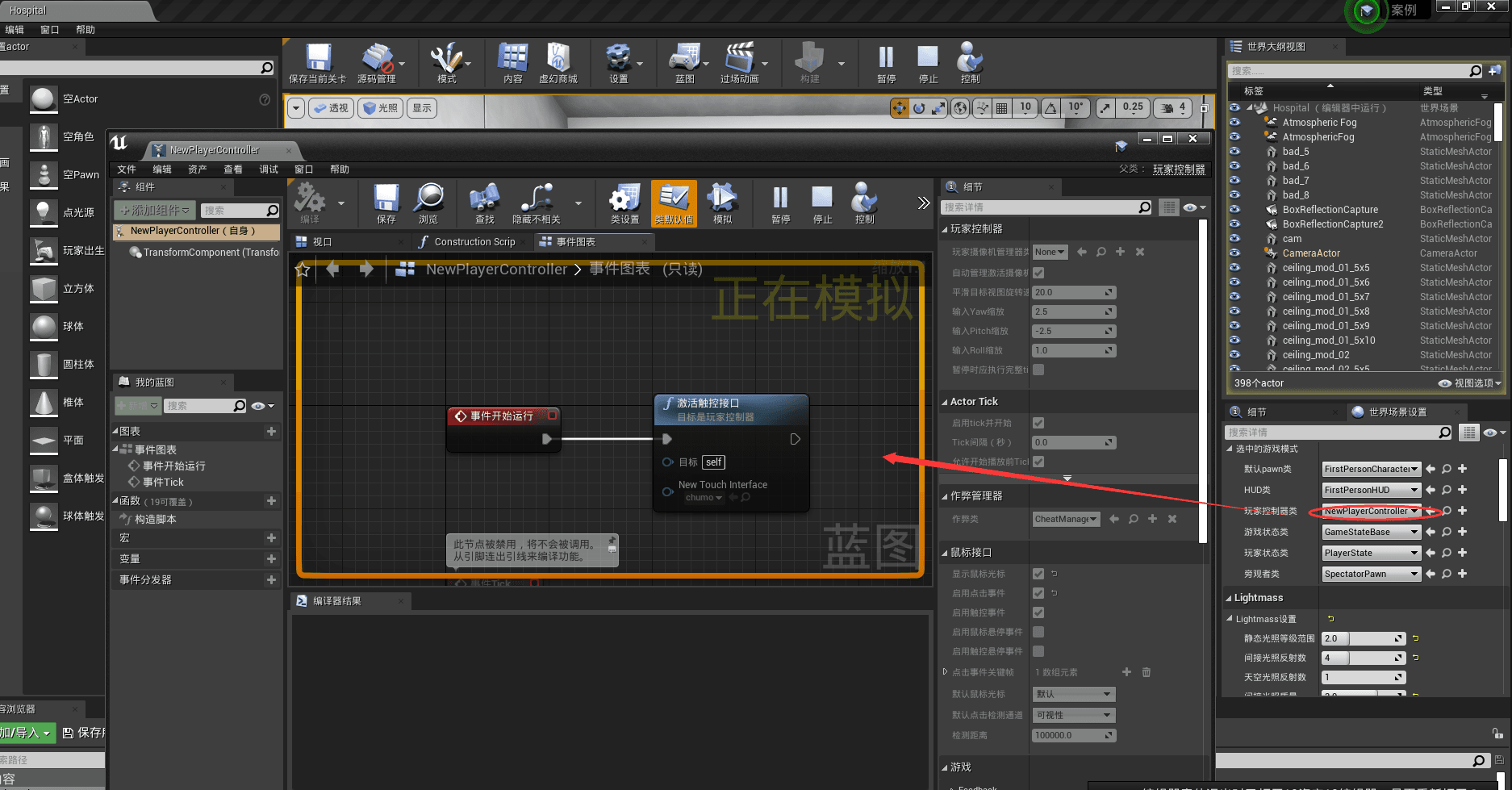The height and width of the screenshot is (790, 1512).
Task: Toggle Start with Tick Enabled (启用tick并开始) checkbox
Action: coord(1038,423)
